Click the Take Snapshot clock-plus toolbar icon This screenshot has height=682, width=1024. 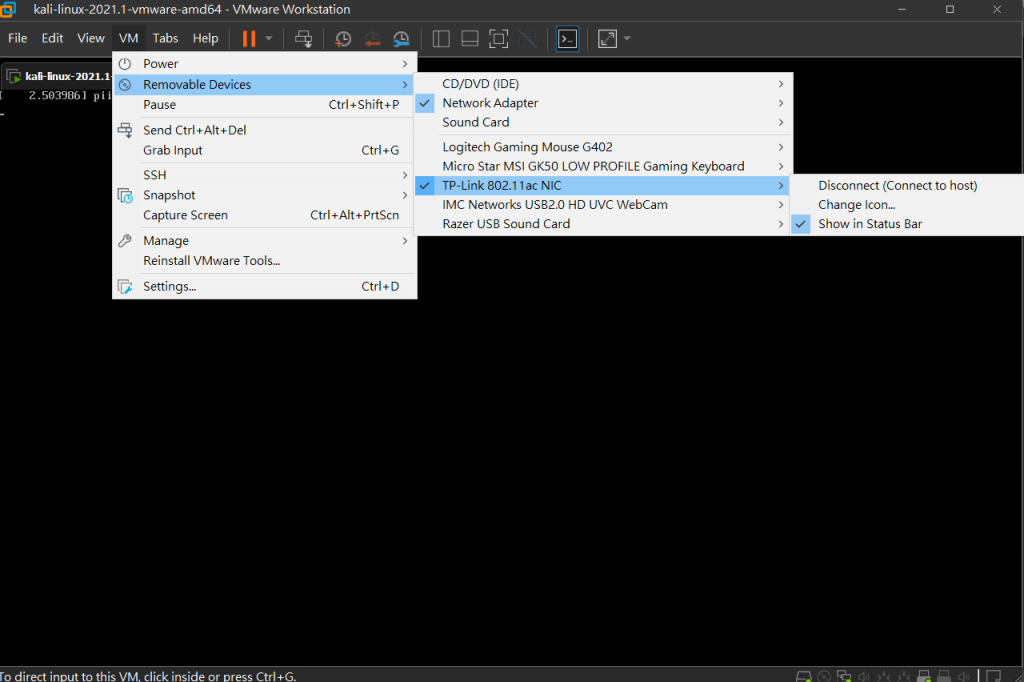tap(343, 39)
